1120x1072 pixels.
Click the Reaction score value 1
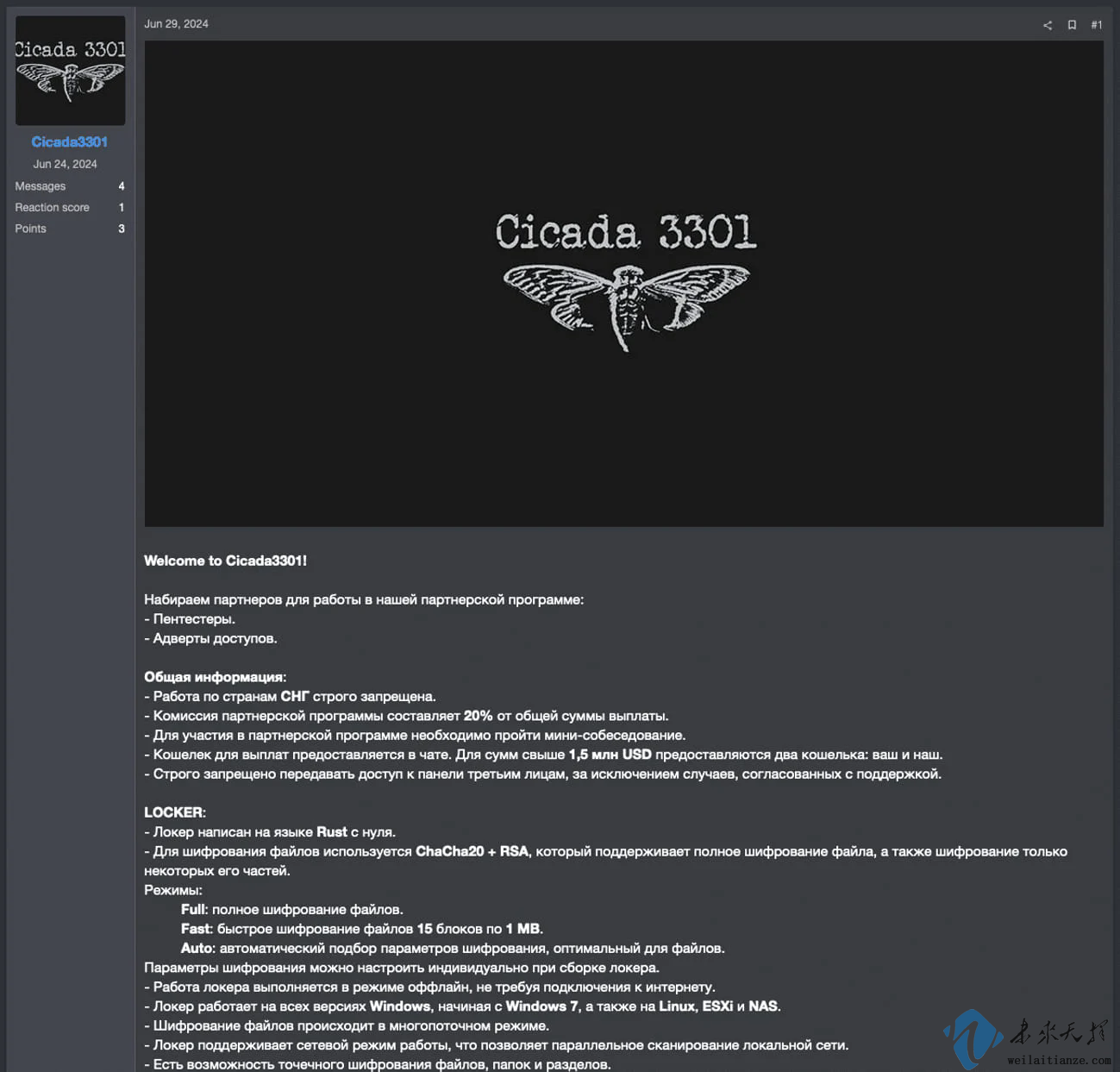coord(121,208)
